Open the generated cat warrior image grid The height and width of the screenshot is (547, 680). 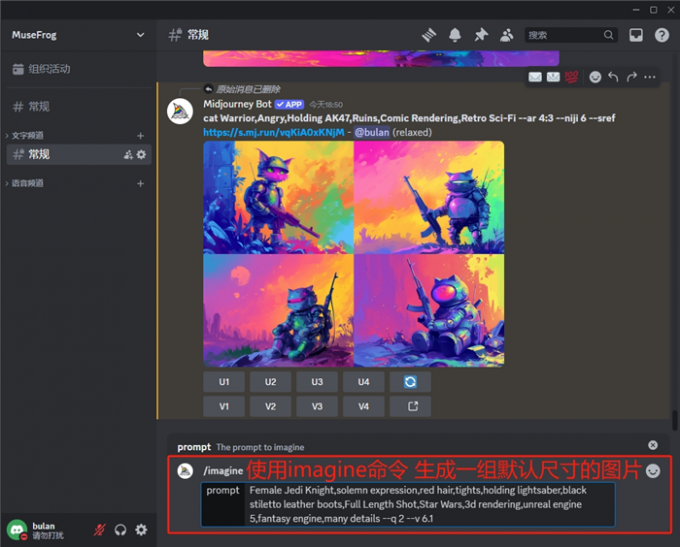click(x=353, y=254)
